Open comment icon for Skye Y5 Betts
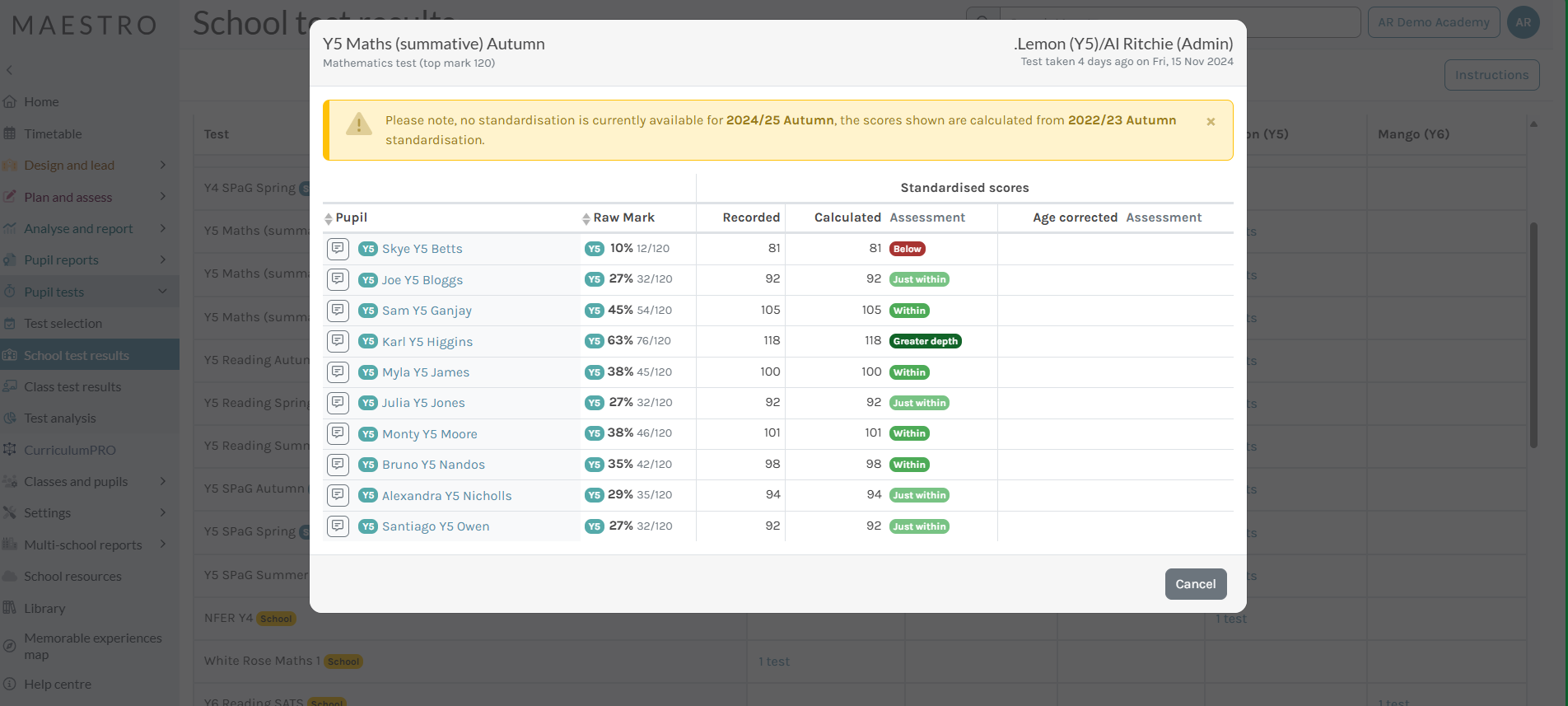Image resolution: width=1568 pixels, height=706 pixels. [x=338, y=248]
